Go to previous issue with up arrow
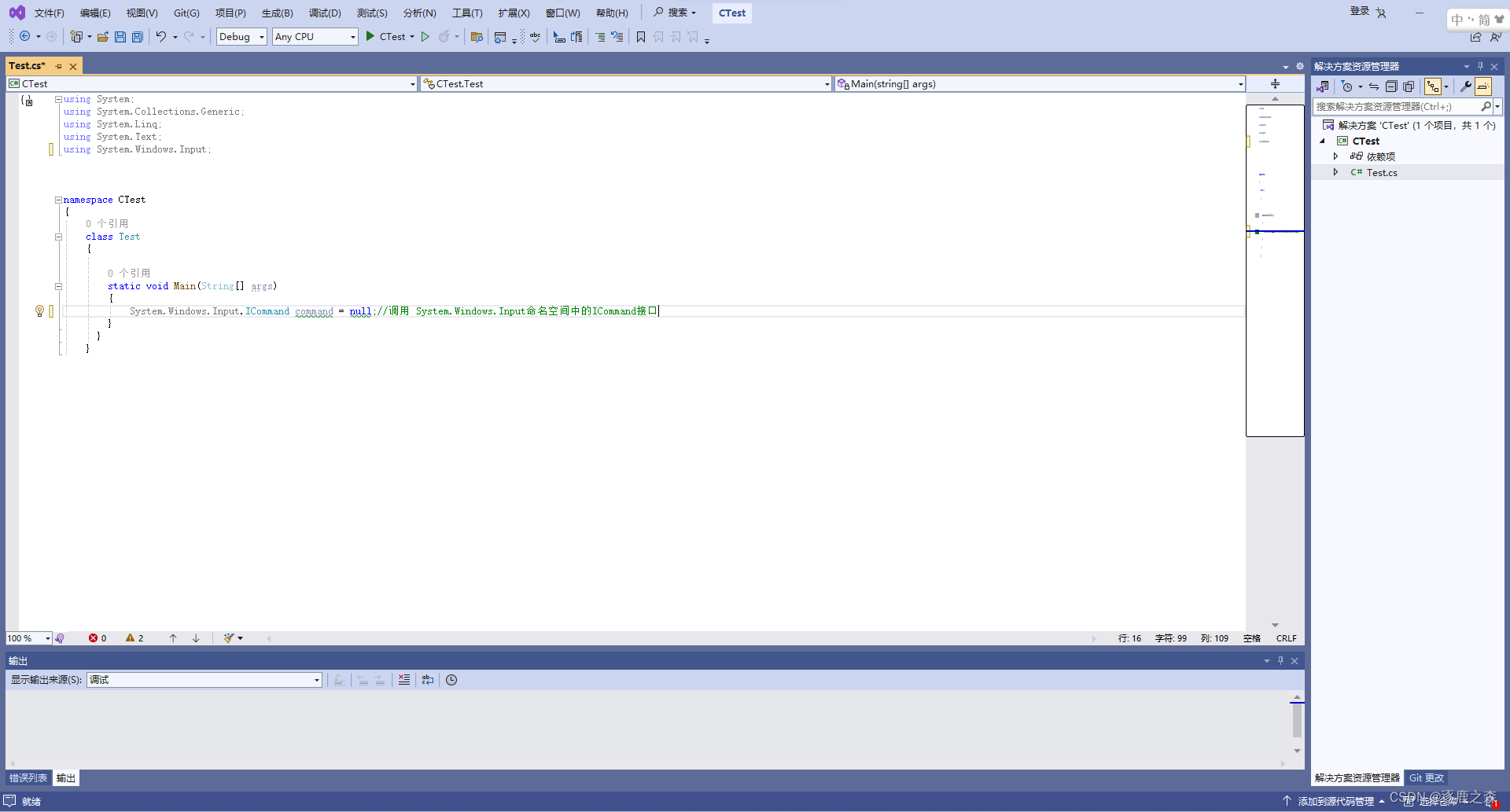Image resolution: width=1510 pixels, height=812 pixels. point(173,638)
